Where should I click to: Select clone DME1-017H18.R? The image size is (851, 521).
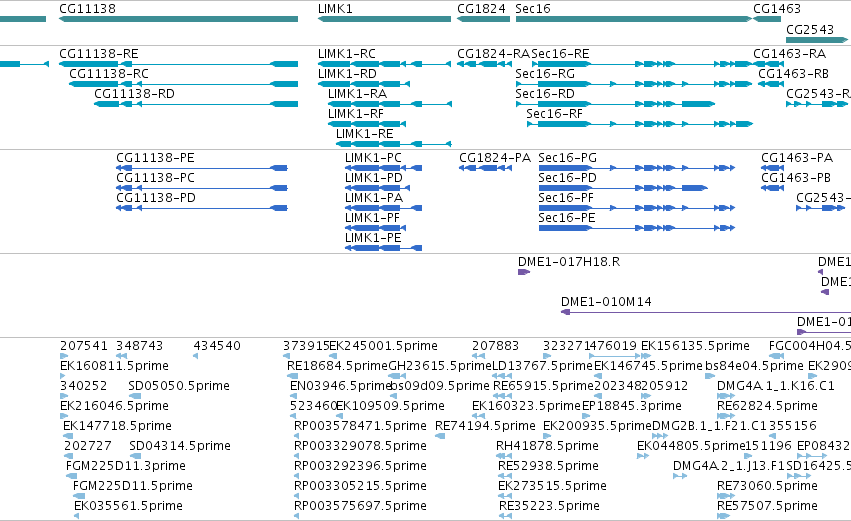(524, 272)
